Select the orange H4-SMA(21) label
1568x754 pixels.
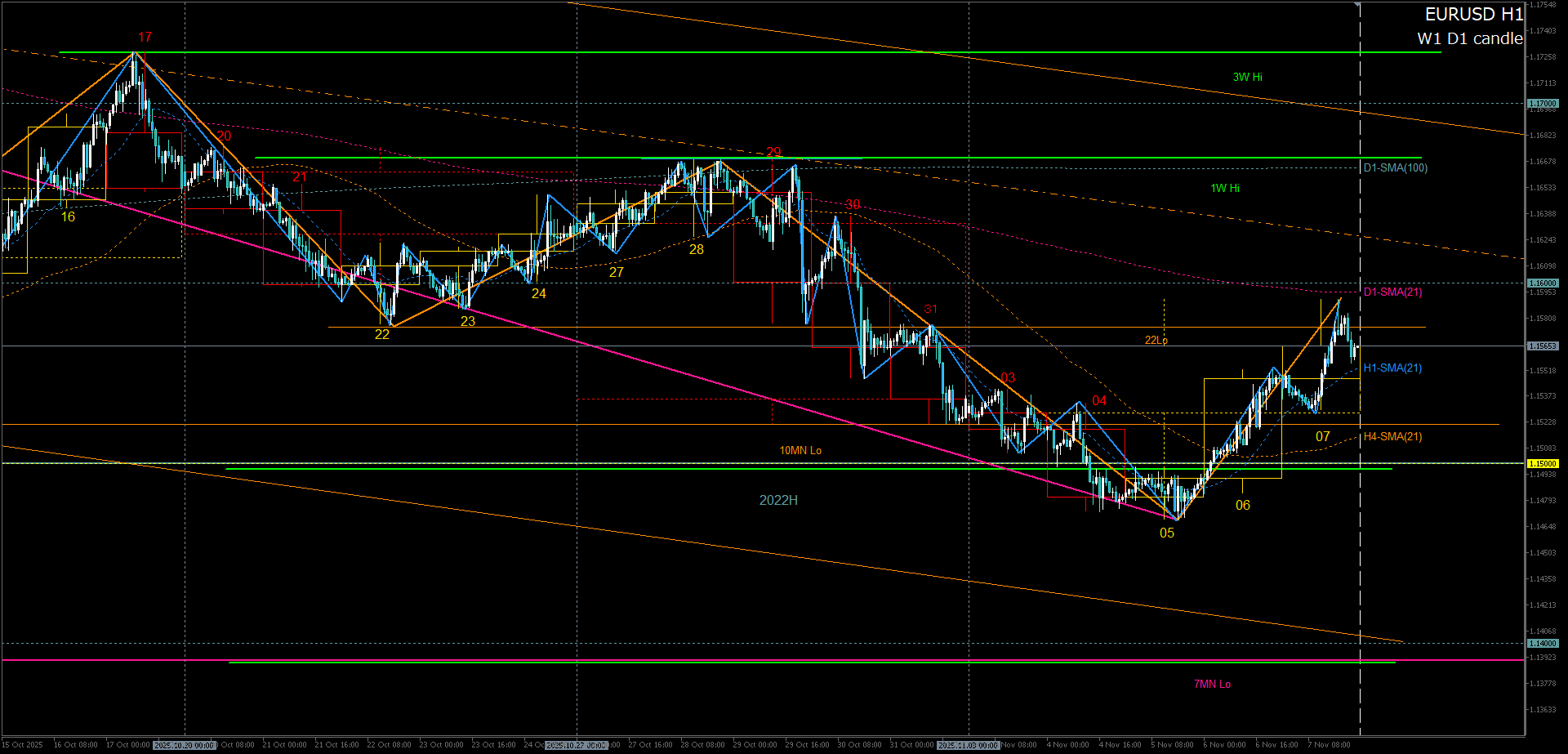click(x=1392, y=437)
